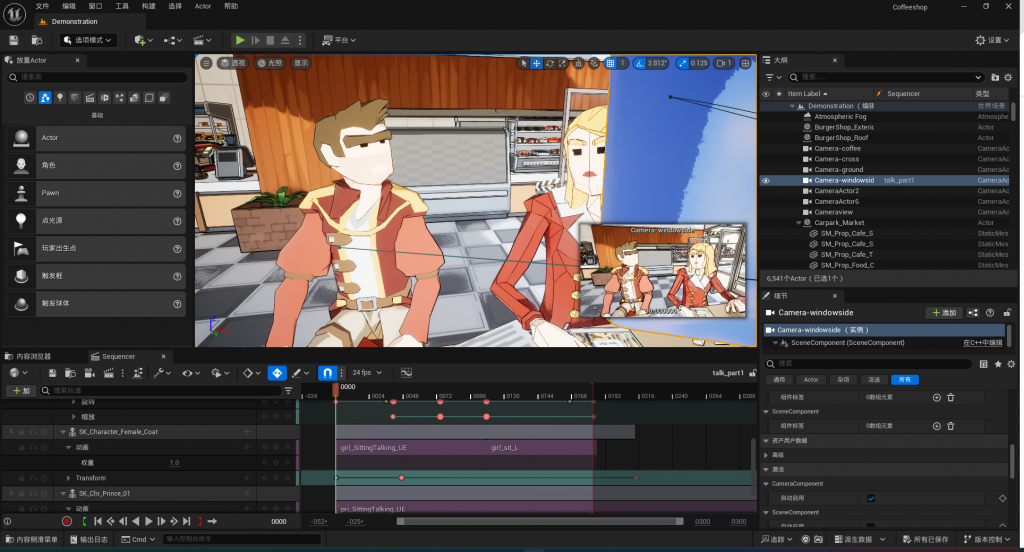Click the edit in C++ link (在C++中编辑)
This screenshot has width=1024, height=552.
click(983, 343)
